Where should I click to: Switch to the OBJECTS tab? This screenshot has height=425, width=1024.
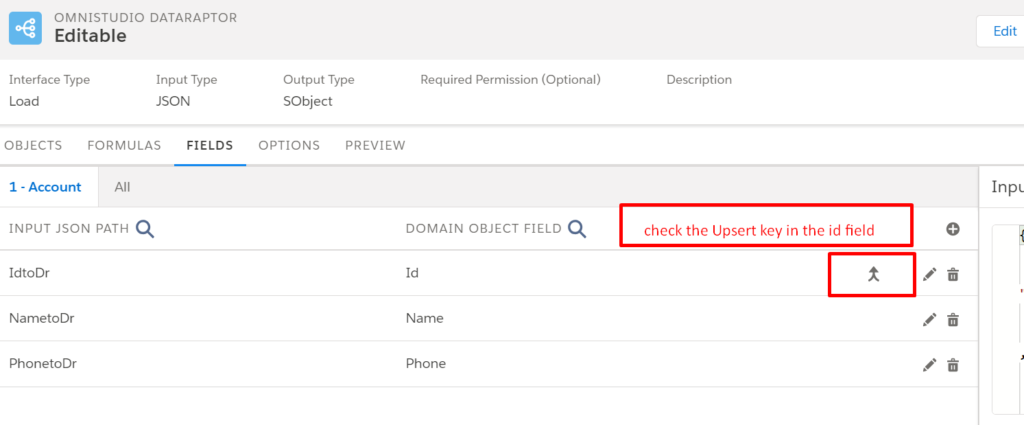tap(33, 146)
